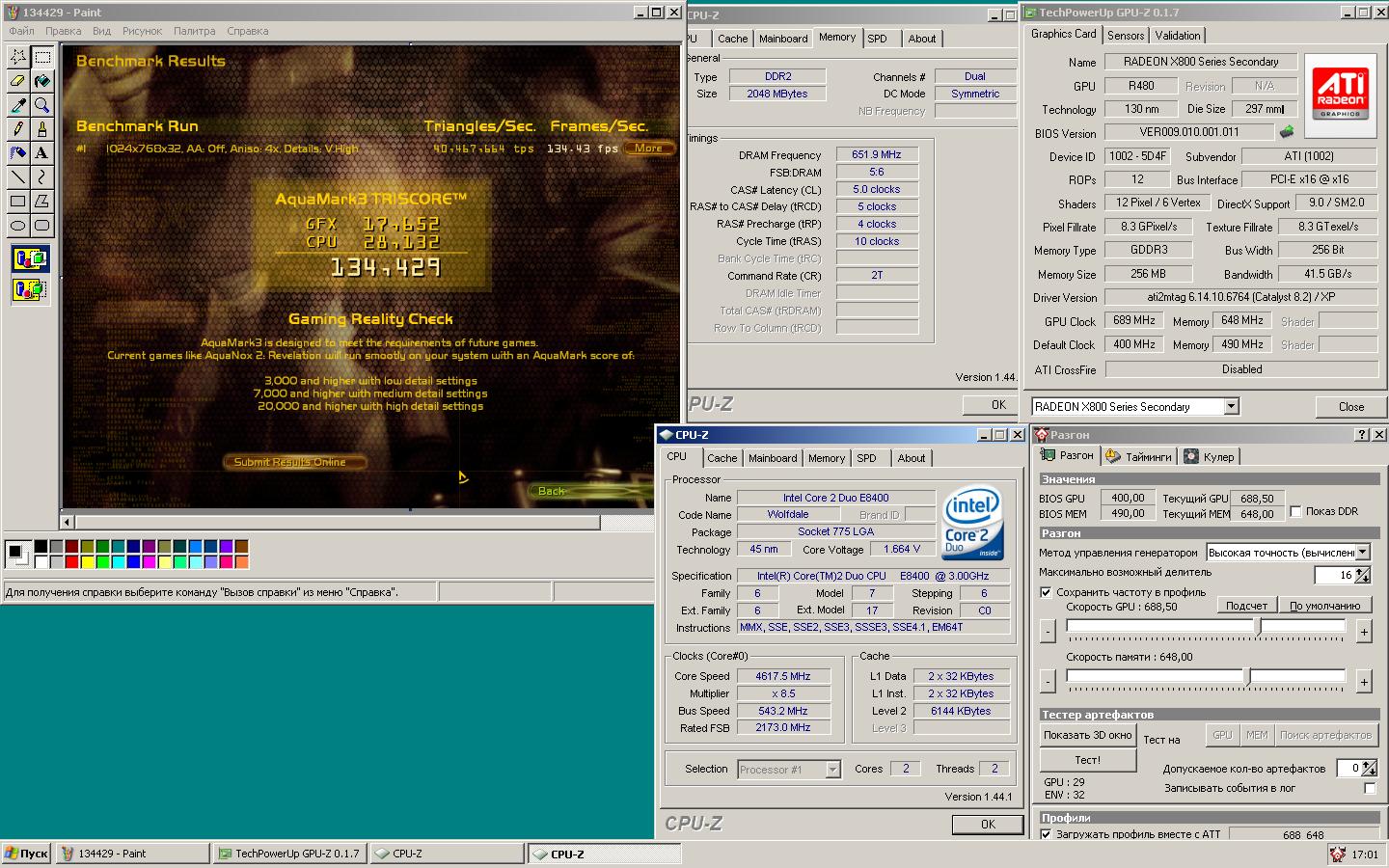Screen dimensions: 1389x868
Task: Select the Polygon shape tool
Action: point(42,201)
